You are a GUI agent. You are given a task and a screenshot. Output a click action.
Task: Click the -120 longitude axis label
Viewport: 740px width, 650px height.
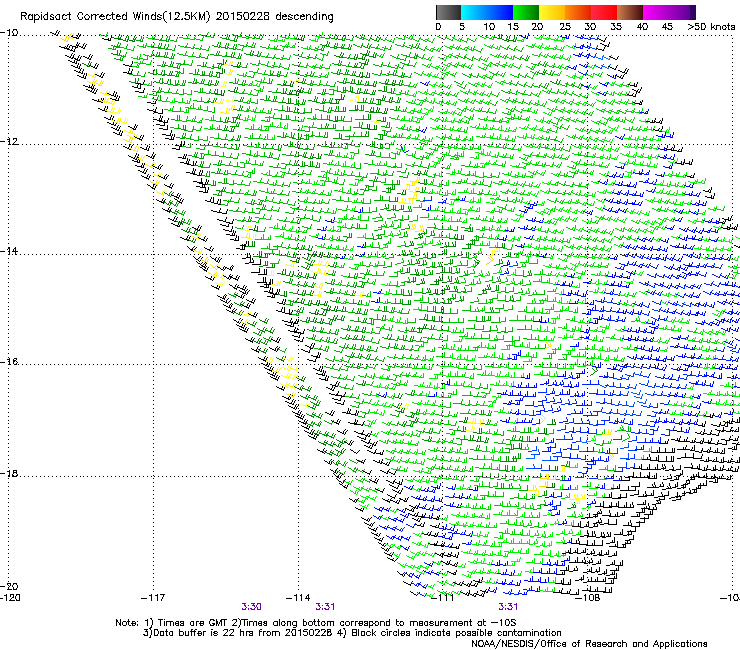click(10, 598)
